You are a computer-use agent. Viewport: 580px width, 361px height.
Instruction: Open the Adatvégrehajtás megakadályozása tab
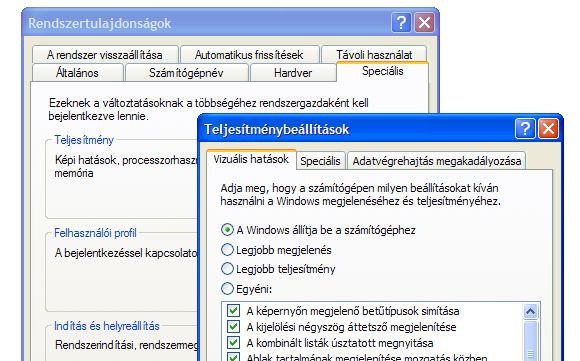tap(436, 161)
